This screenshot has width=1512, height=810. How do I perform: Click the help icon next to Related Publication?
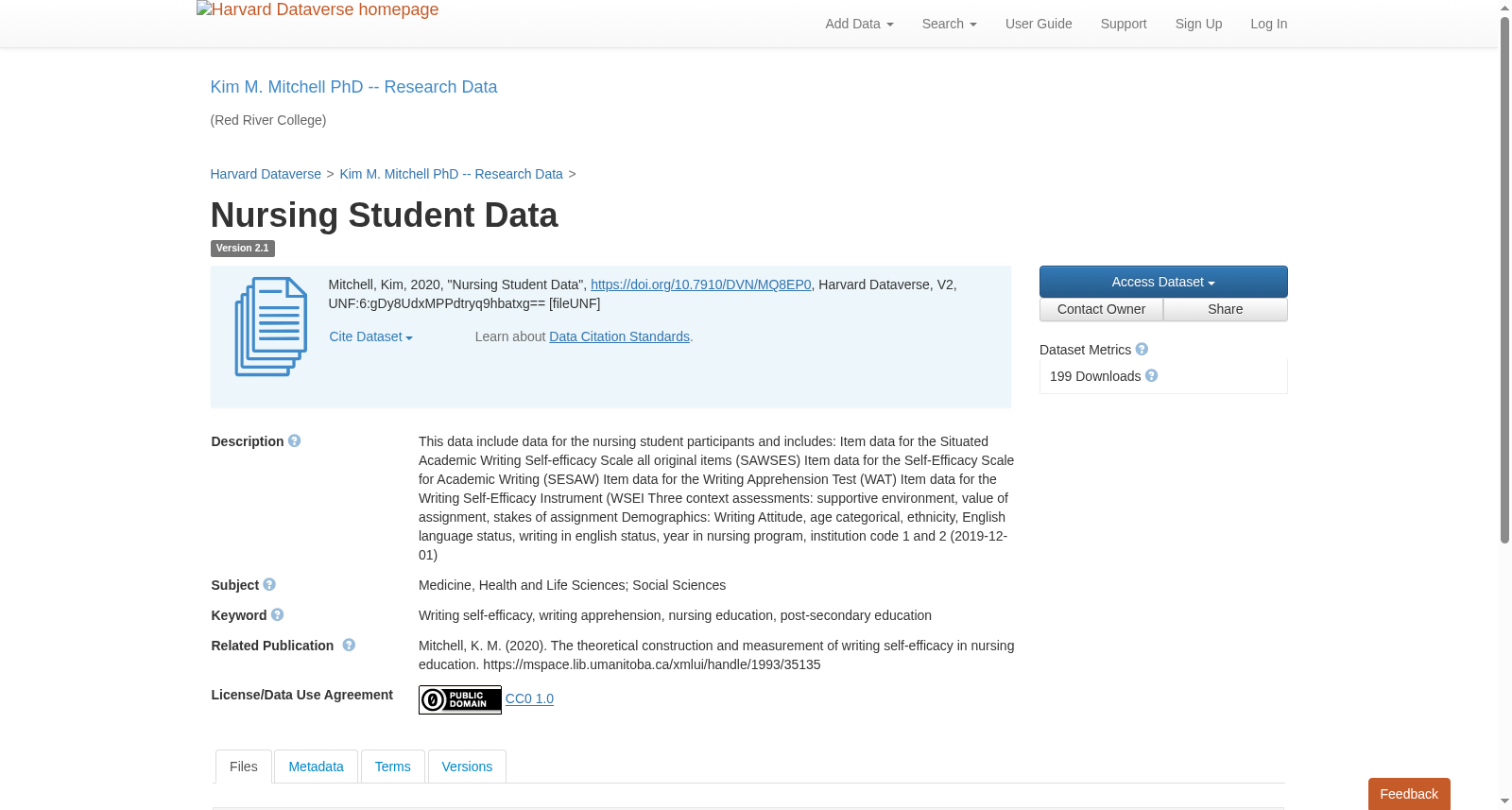[x=349, y=645]
